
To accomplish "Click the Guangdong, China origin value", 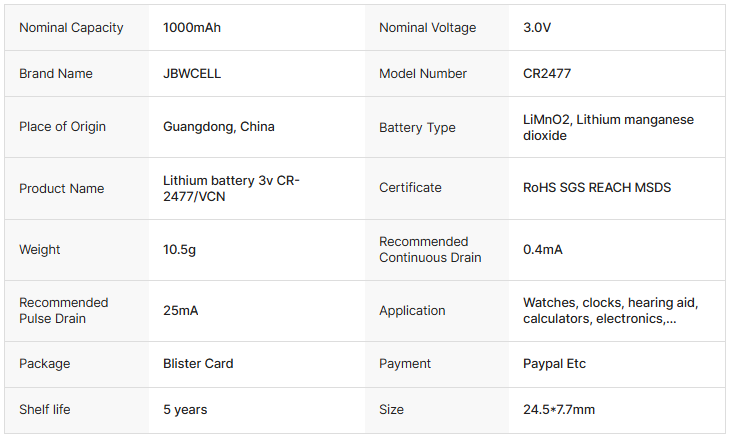I will (218, 127).
